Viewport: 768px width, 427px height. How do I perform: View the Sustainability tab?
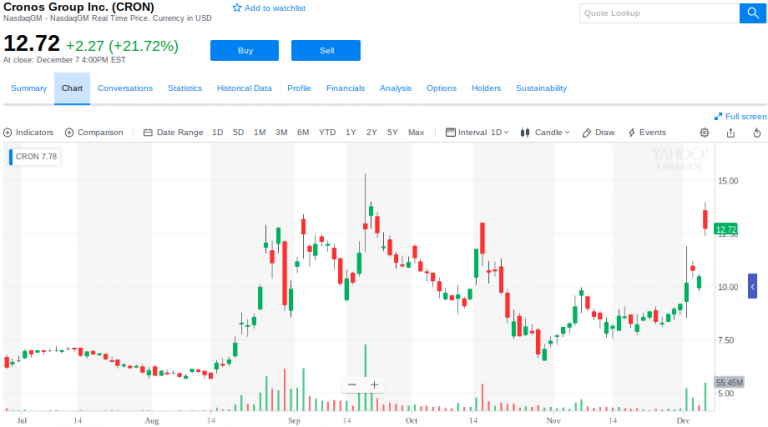click(x=541, y=88)
